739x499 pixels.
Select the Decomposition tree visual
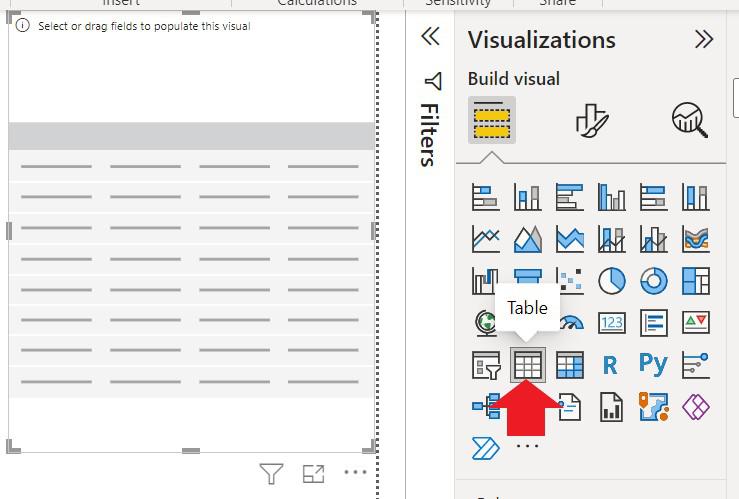tap(485, 407)
